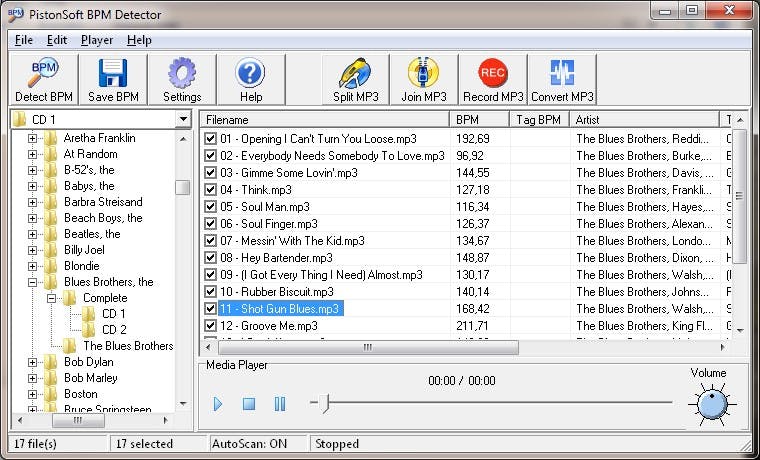Viewport: 760px width, 460px height.
Task: Launch the Split MP3 tool
Action: 355,80
